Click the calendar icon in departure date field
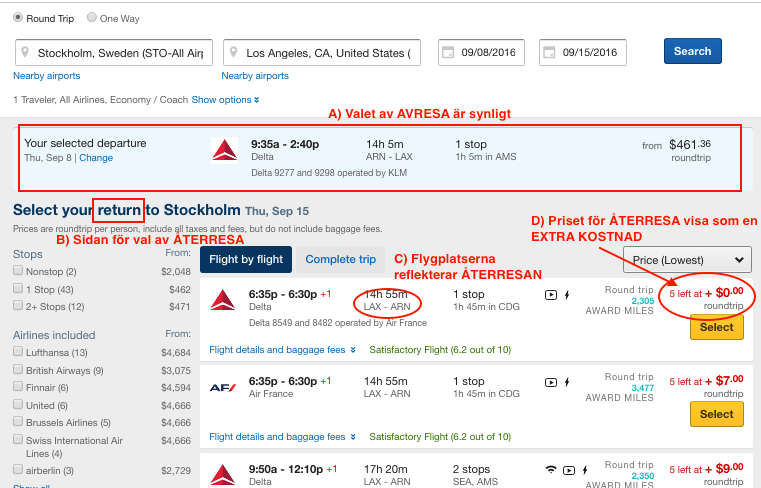 click(447, 52)
